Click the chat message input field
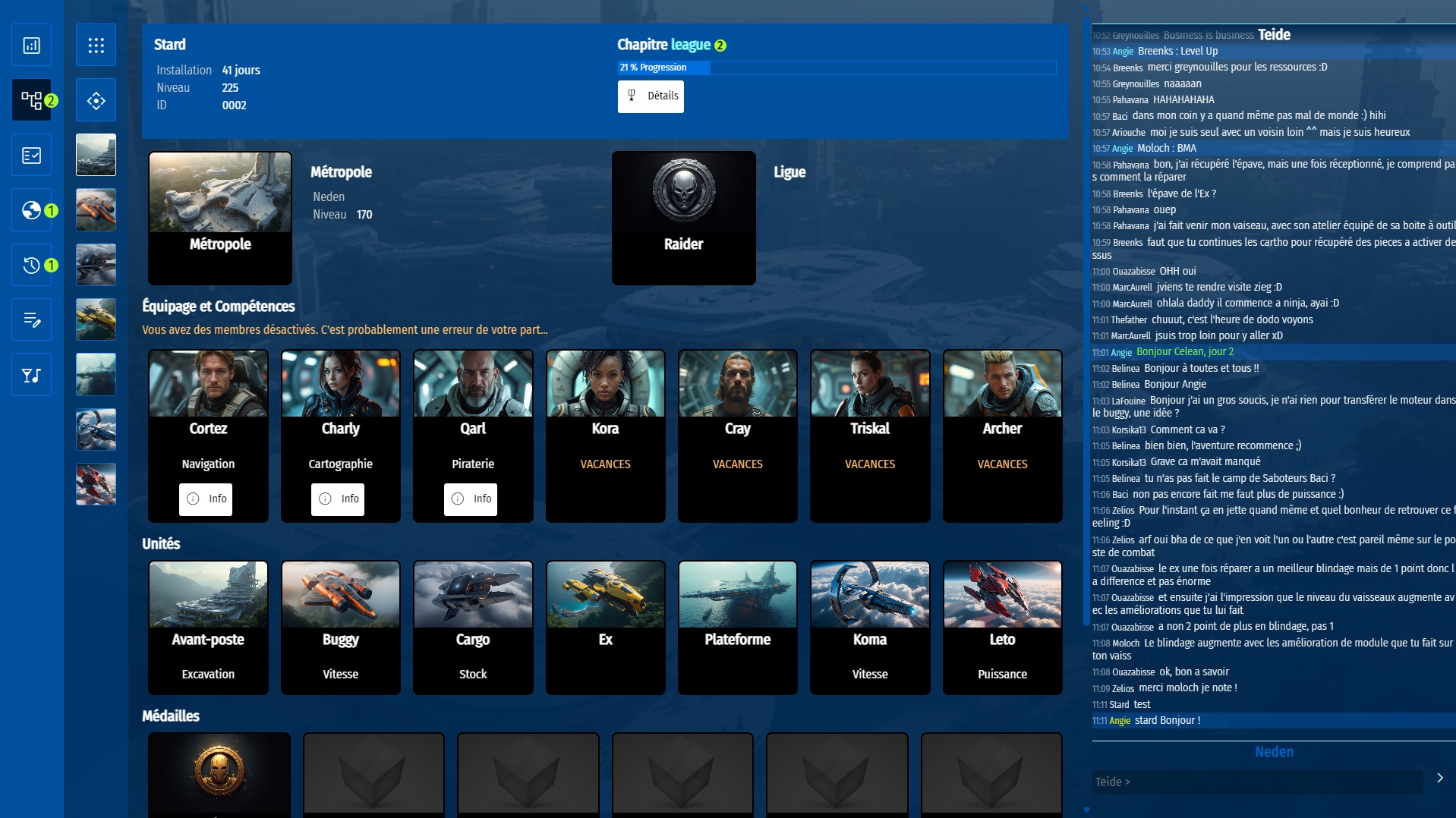Screen dimensions: 1456x818 pos(1257,782)
